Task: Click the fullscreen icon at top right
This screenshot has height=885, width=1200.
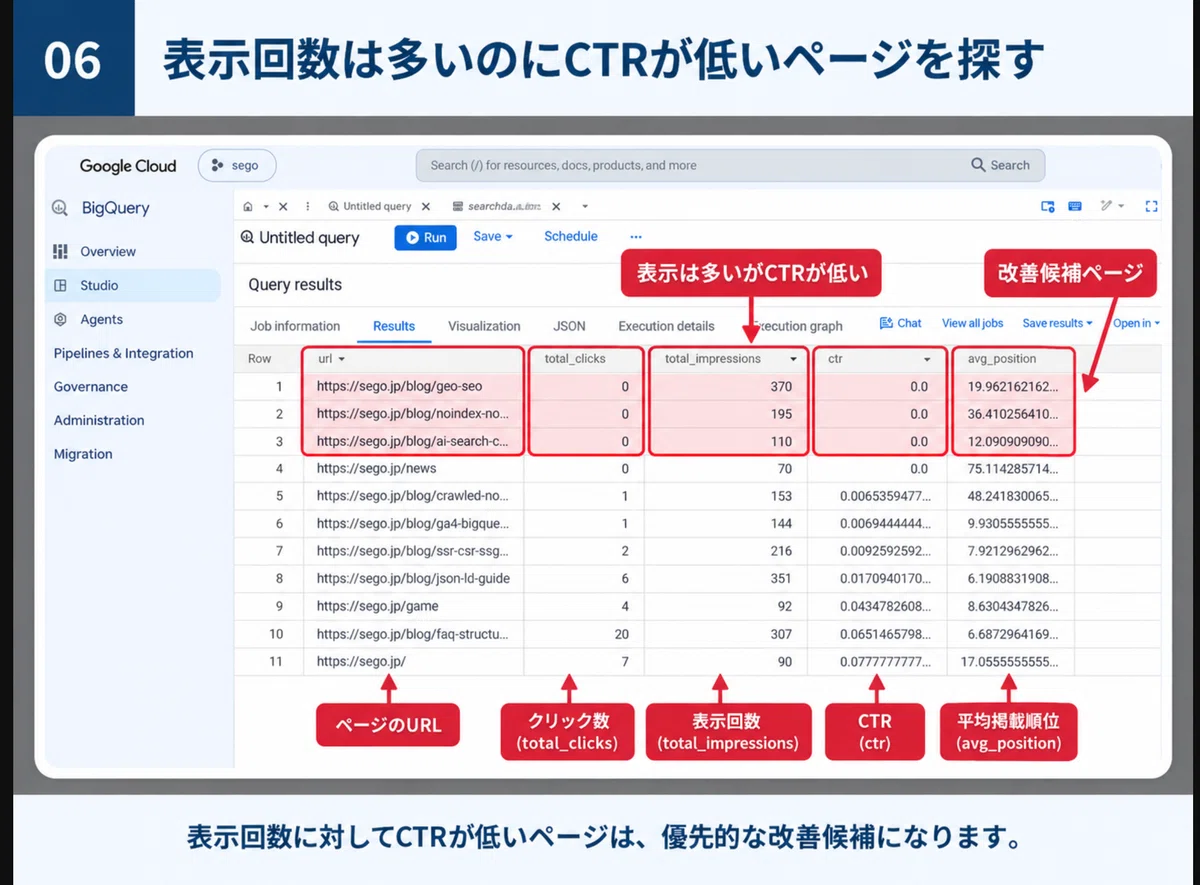Action: click(1151, 206)
